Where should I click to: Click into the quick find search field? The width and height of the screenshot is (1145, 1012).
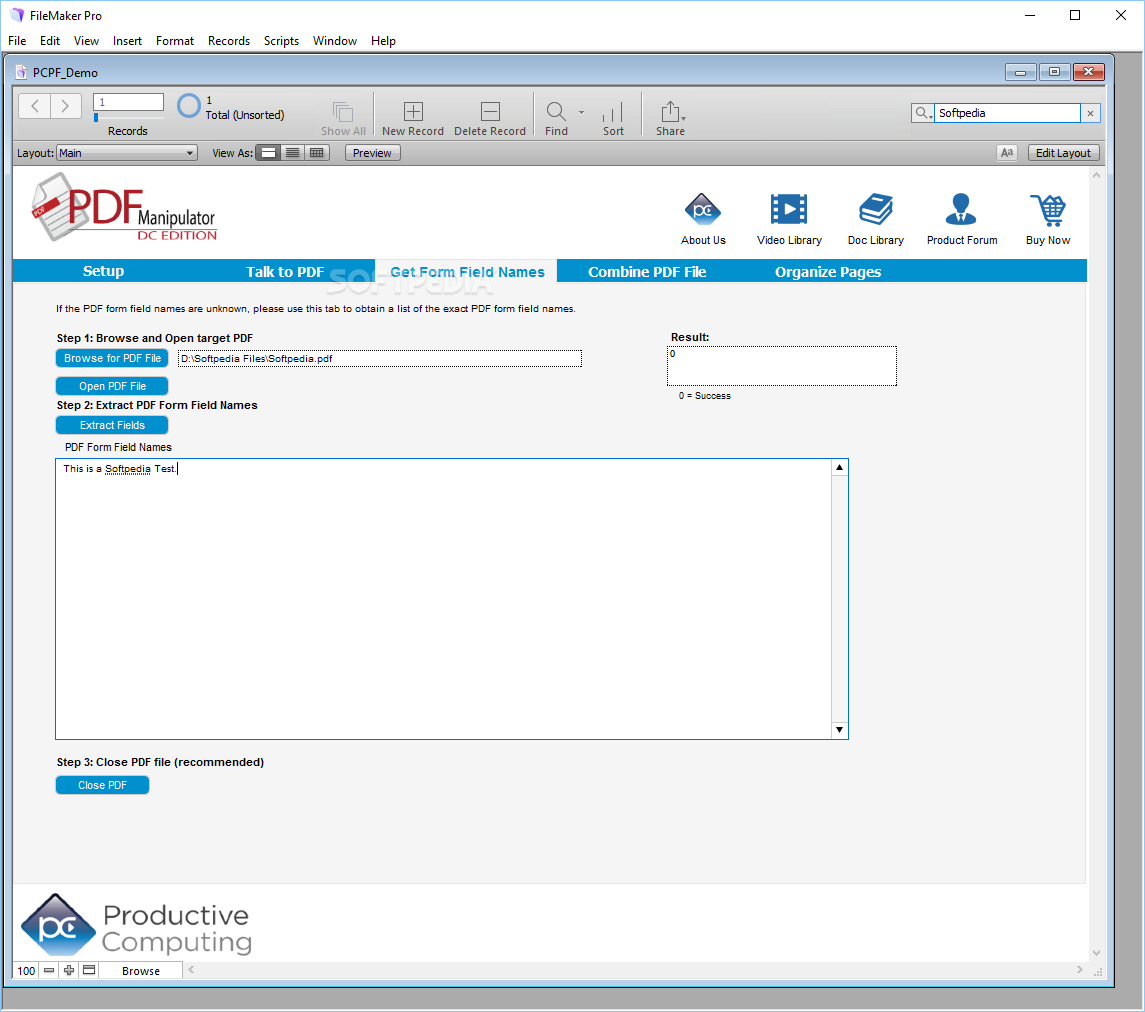click(x=1008, y=113)
